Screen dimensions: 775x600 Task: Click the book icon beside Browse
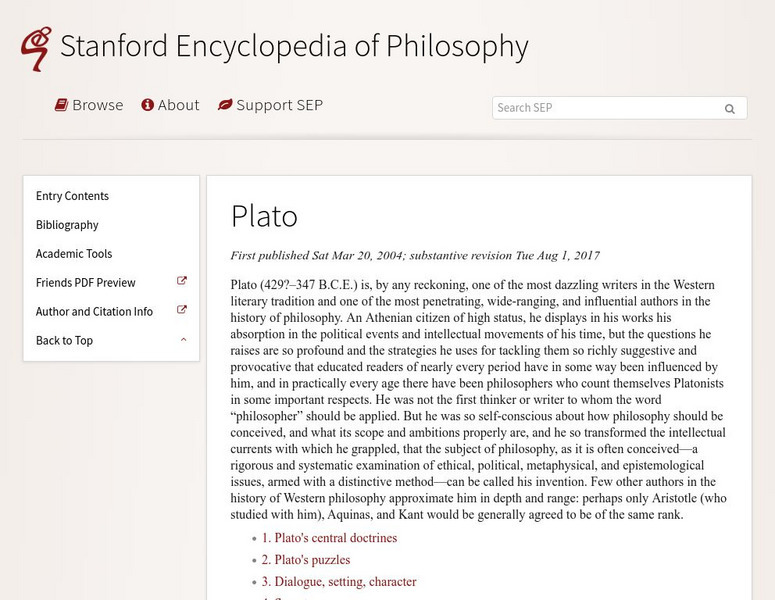pos(61,105)
